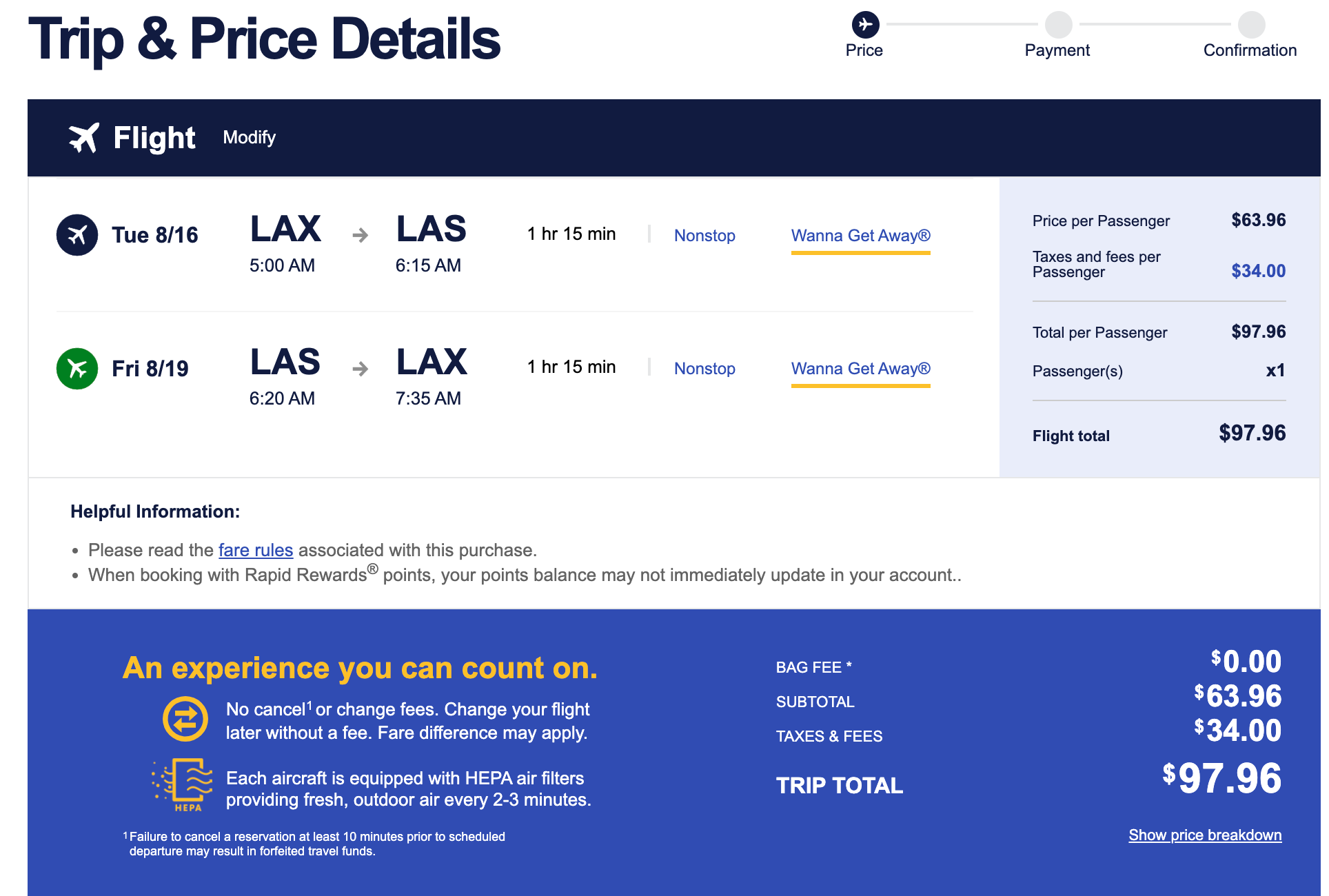This screenshot has width=1329, height=896.
Task: Modify the flight selection
Action: 249,138
